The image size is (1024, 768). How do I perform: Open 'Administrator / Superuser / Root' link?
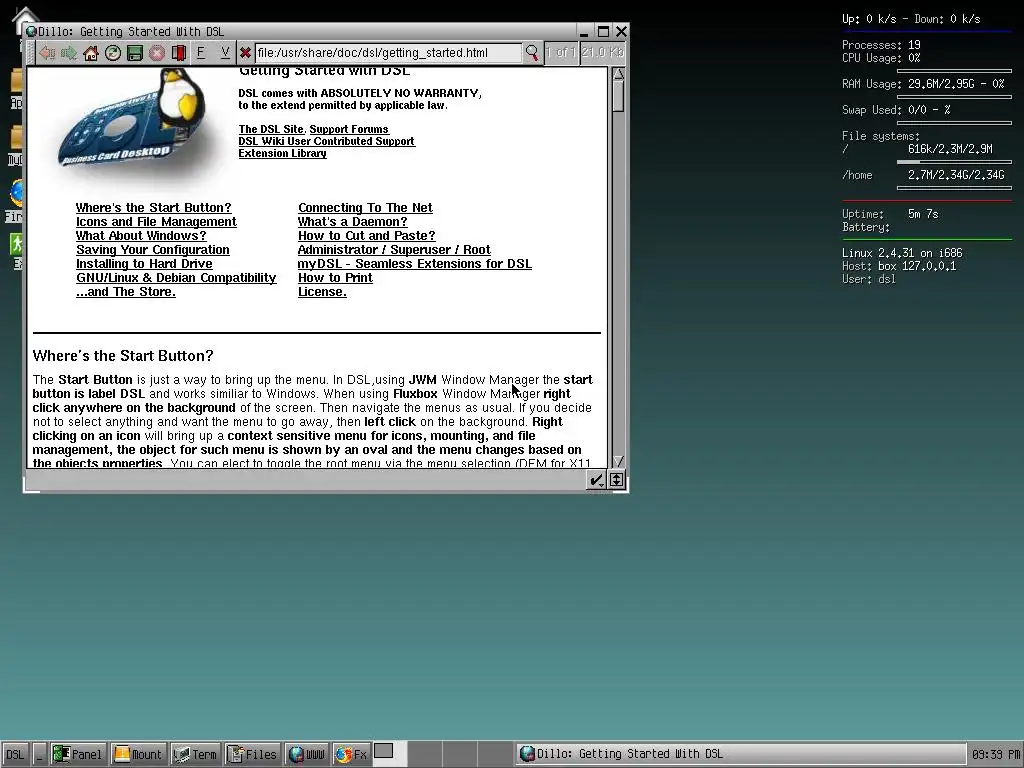[394, 250]
